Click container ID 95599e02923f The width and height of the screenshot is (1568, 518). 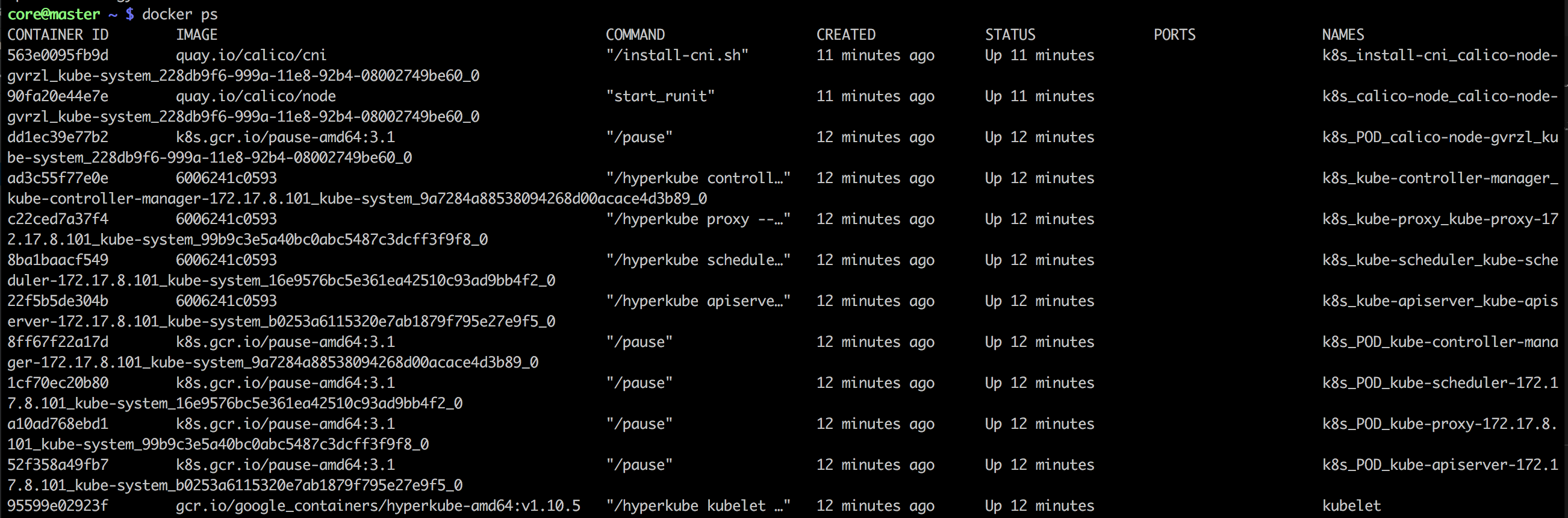coord(58,506)
